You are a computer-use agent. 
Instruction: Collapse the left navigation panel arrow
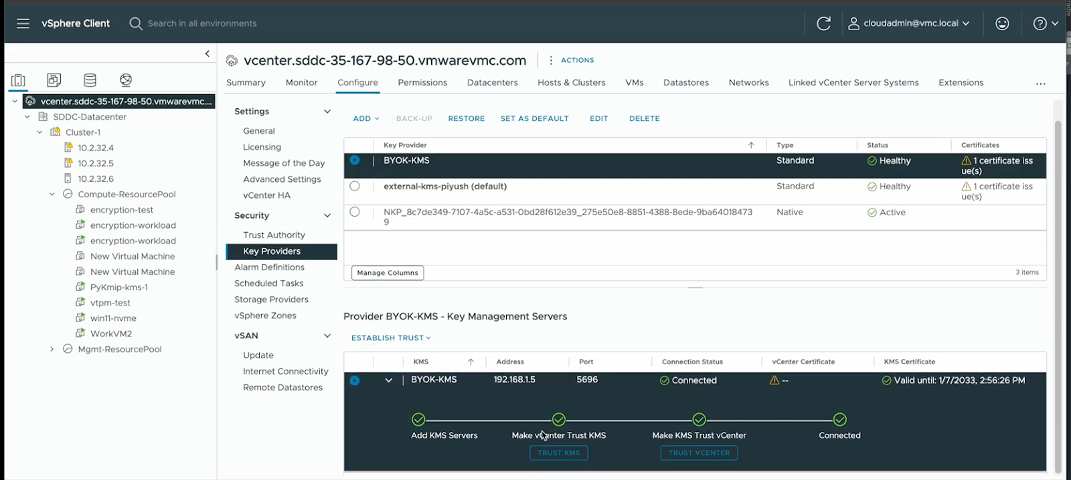[207, 54]
